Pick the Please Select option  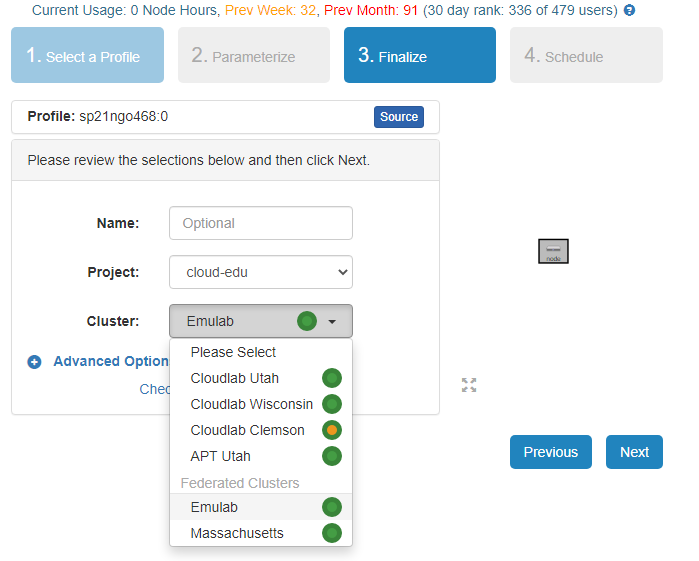coord(233,352)
